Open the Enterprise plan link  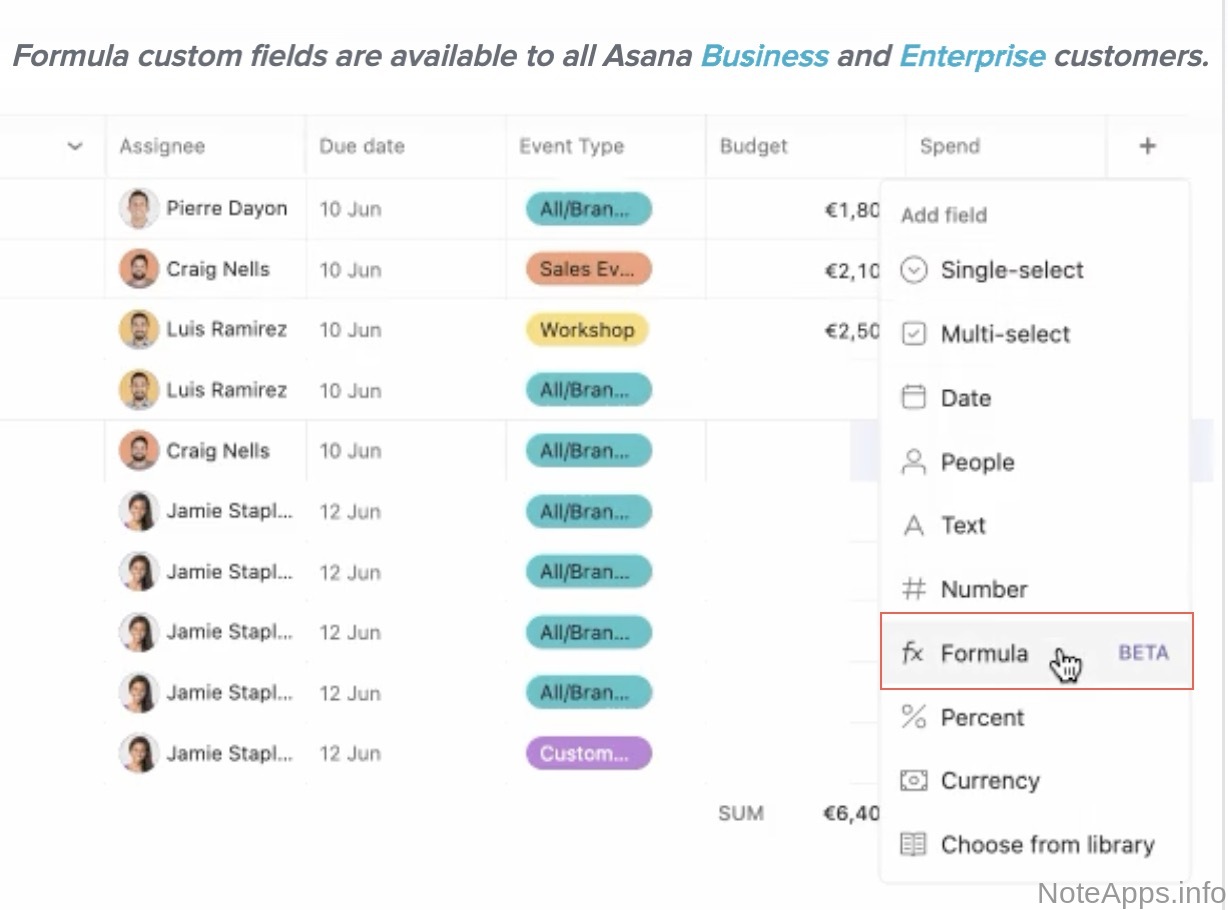[x=972, y=56]
